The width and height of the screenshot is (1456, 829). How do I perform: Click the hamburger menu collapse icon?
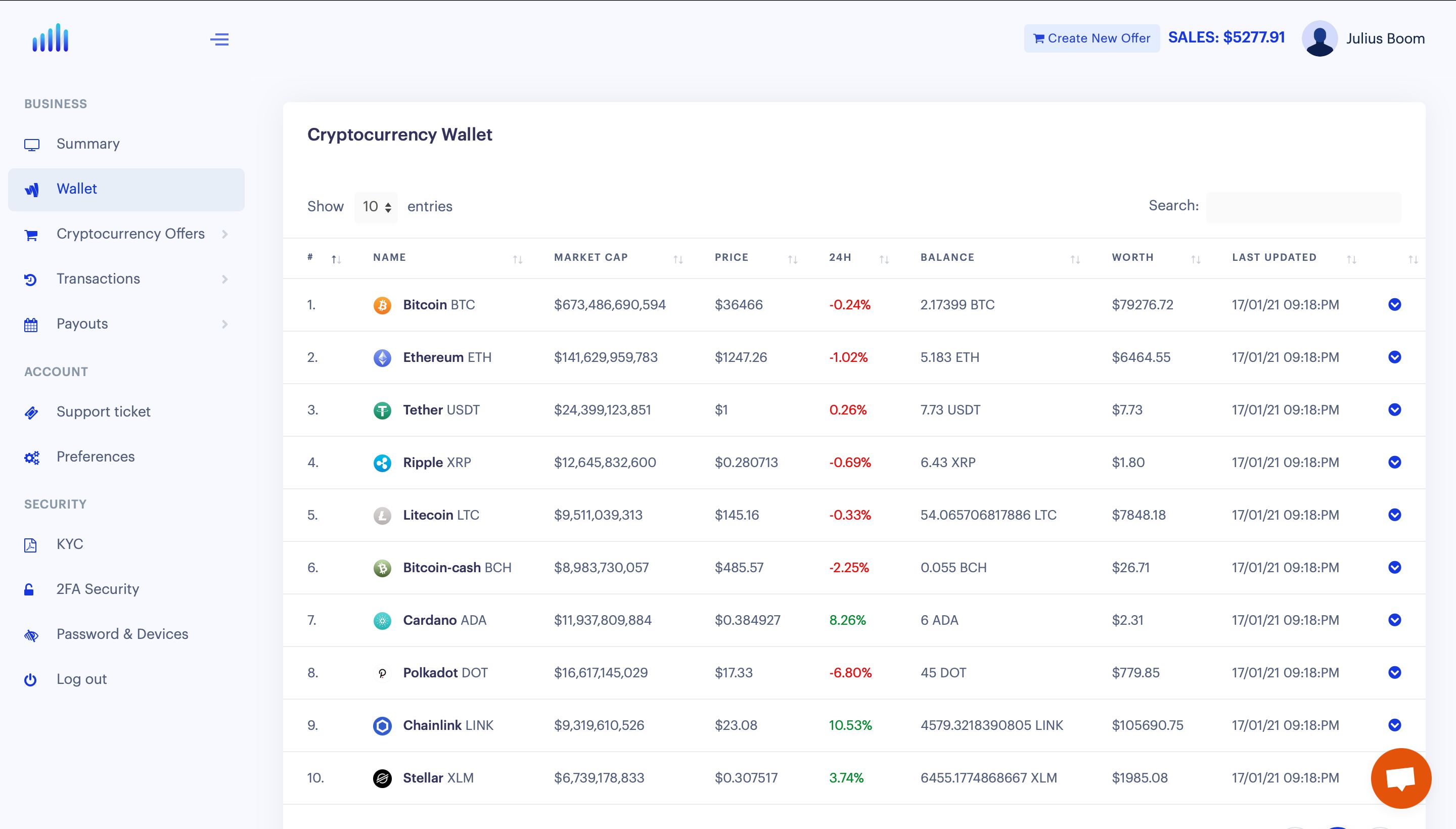(x=219, y=39)
